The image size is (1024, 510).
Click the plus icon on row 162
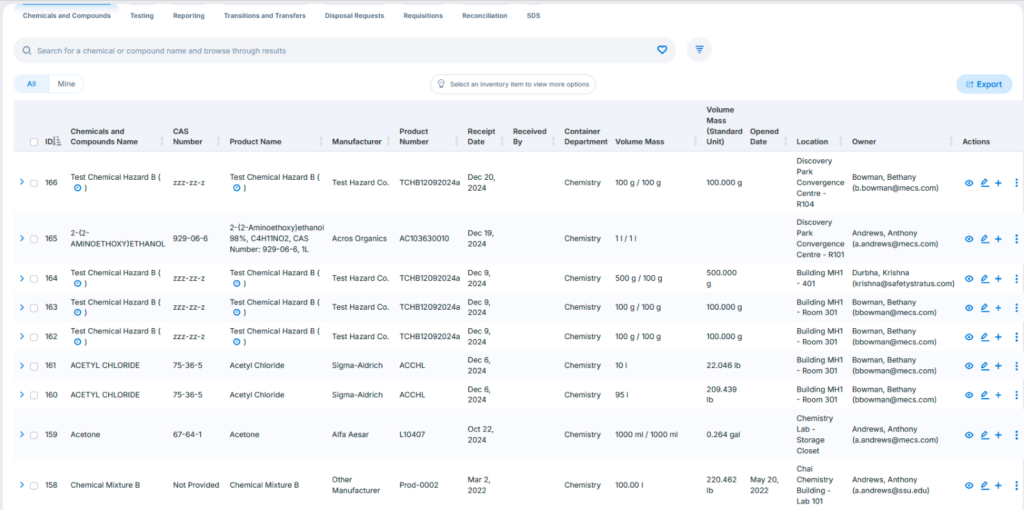(998, 336)
